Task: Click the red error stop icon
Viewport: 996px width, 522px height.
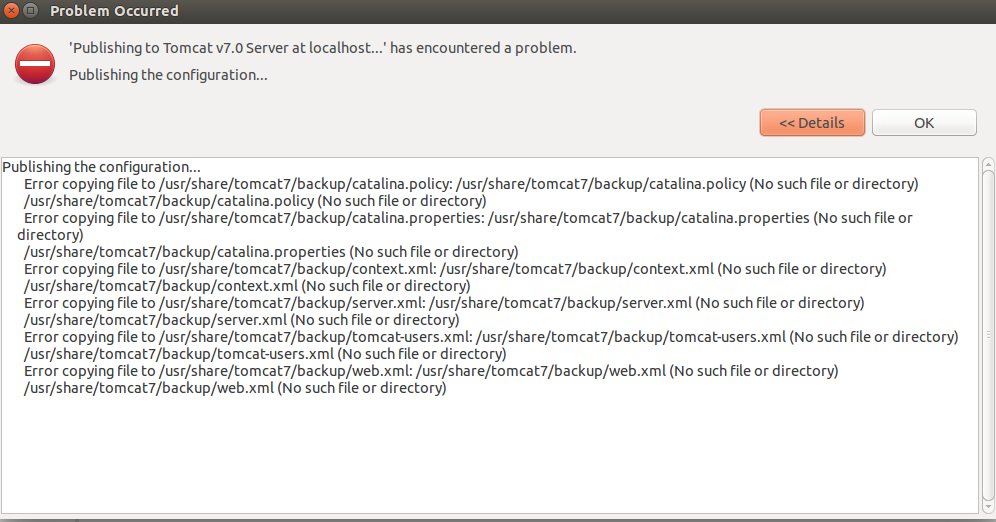Action: click(35, 64)
